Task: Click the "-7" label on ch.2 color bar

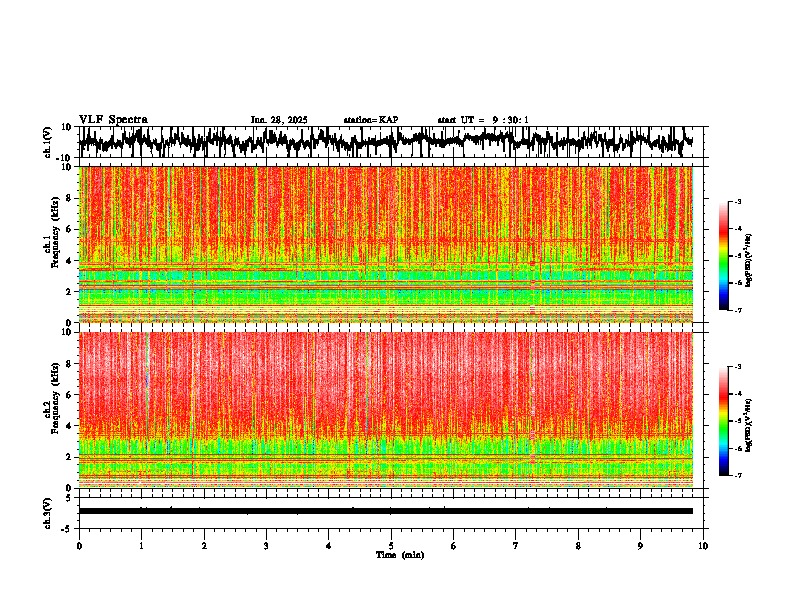Action: (x=737, y=475)
